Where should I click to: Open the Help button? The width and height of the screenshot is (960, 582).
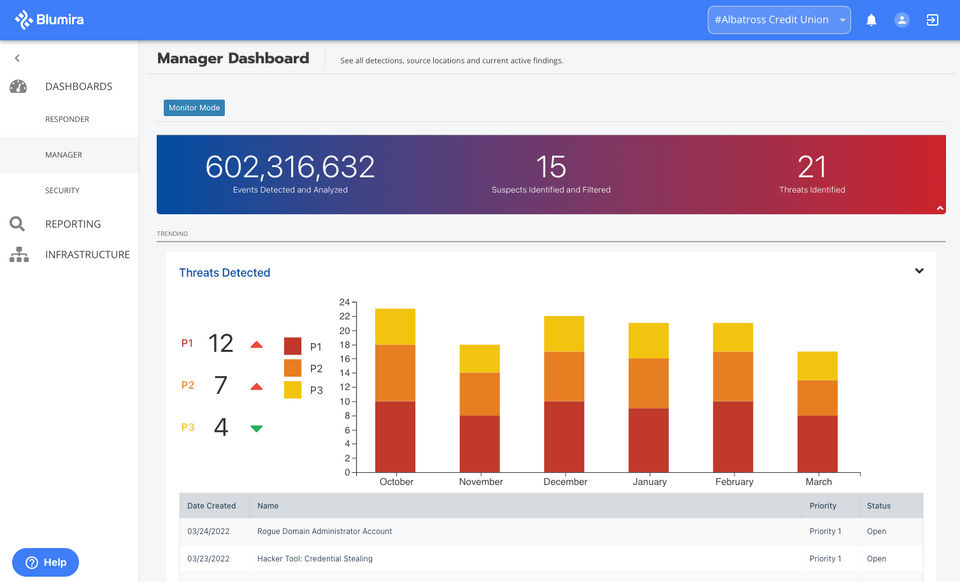pyautogui.click(x=45, y=562)
